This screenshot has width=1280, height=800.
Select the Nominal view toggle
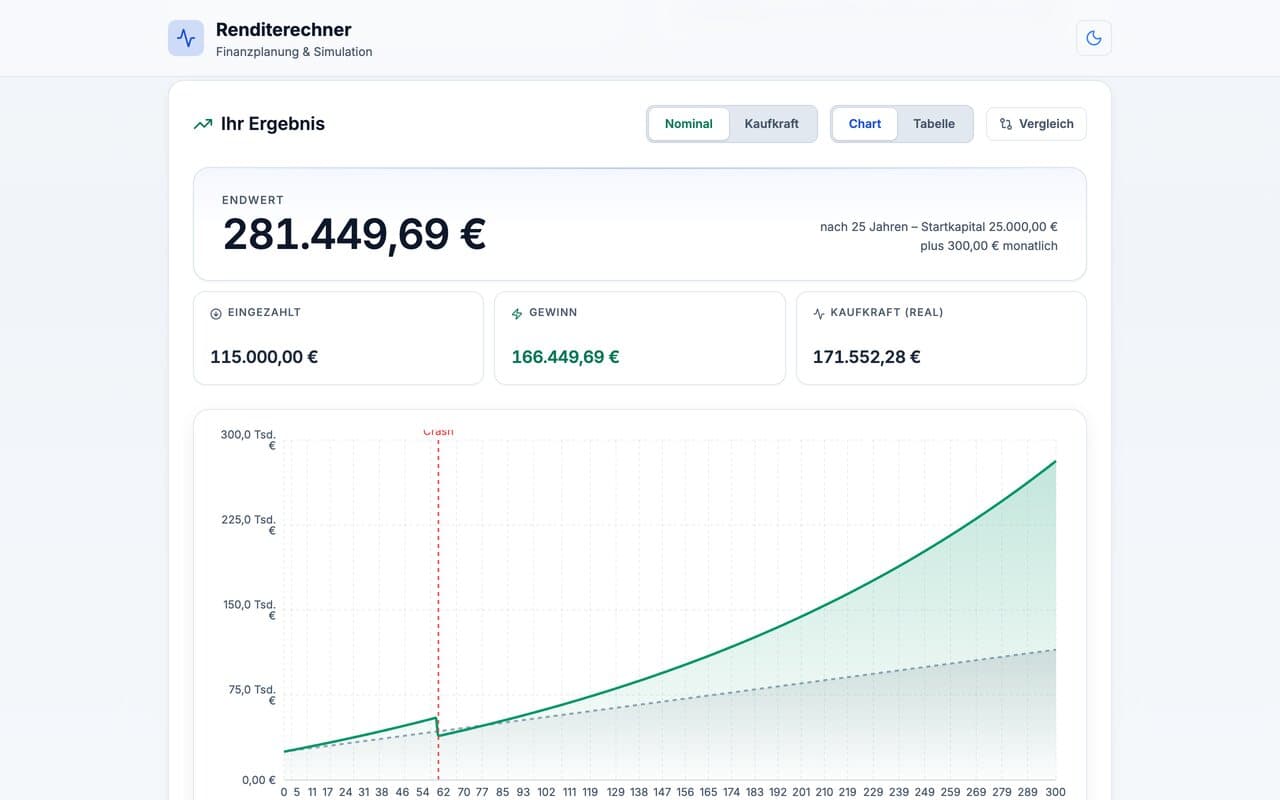point(689,124)
